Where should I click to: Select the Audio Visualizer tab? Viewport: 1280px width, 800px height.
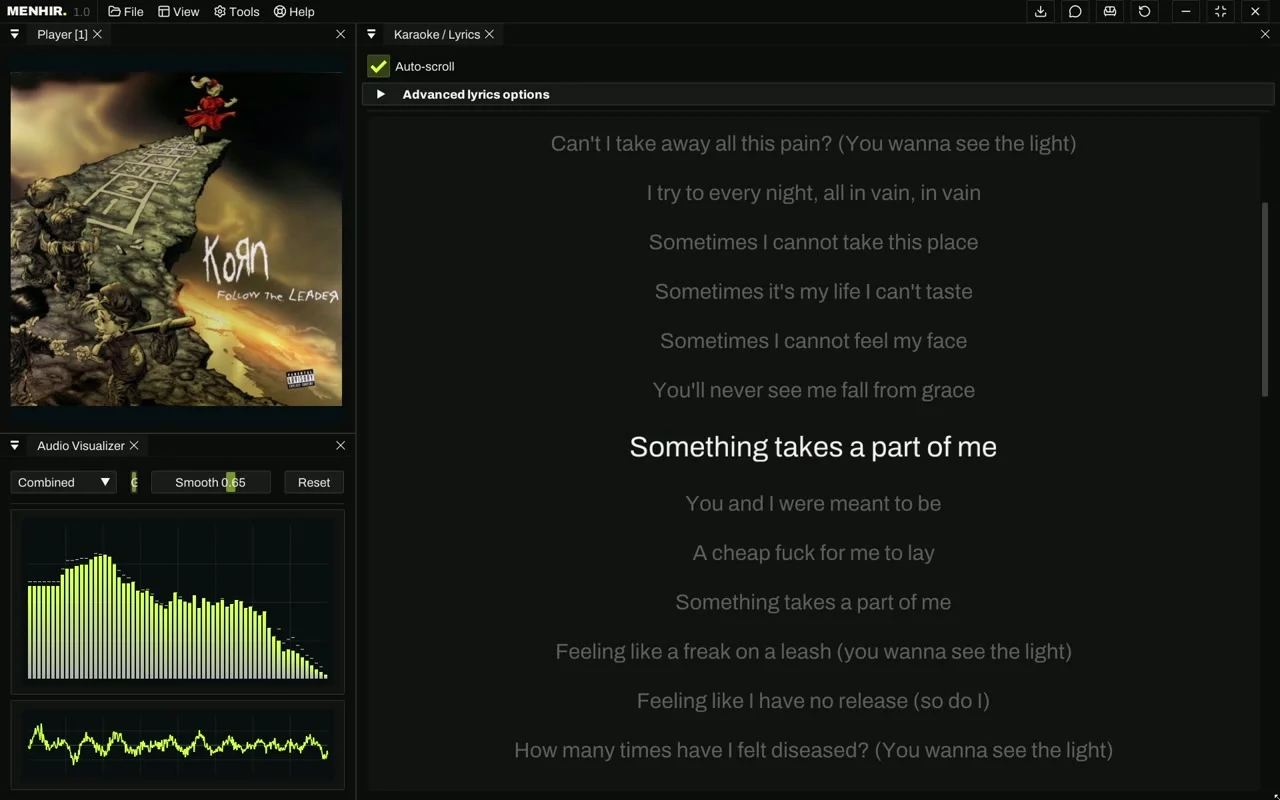tap(81, 445)
